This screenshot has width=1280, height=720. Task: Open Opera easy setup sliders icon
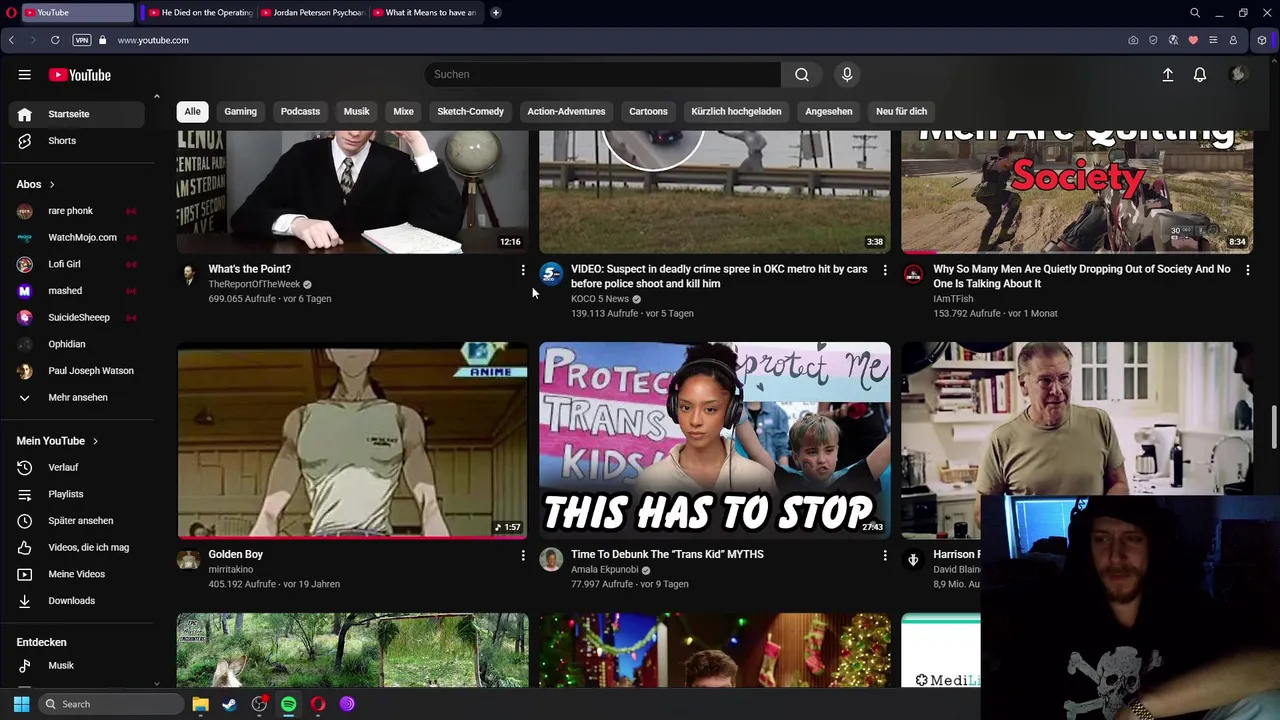point(1213,40)
